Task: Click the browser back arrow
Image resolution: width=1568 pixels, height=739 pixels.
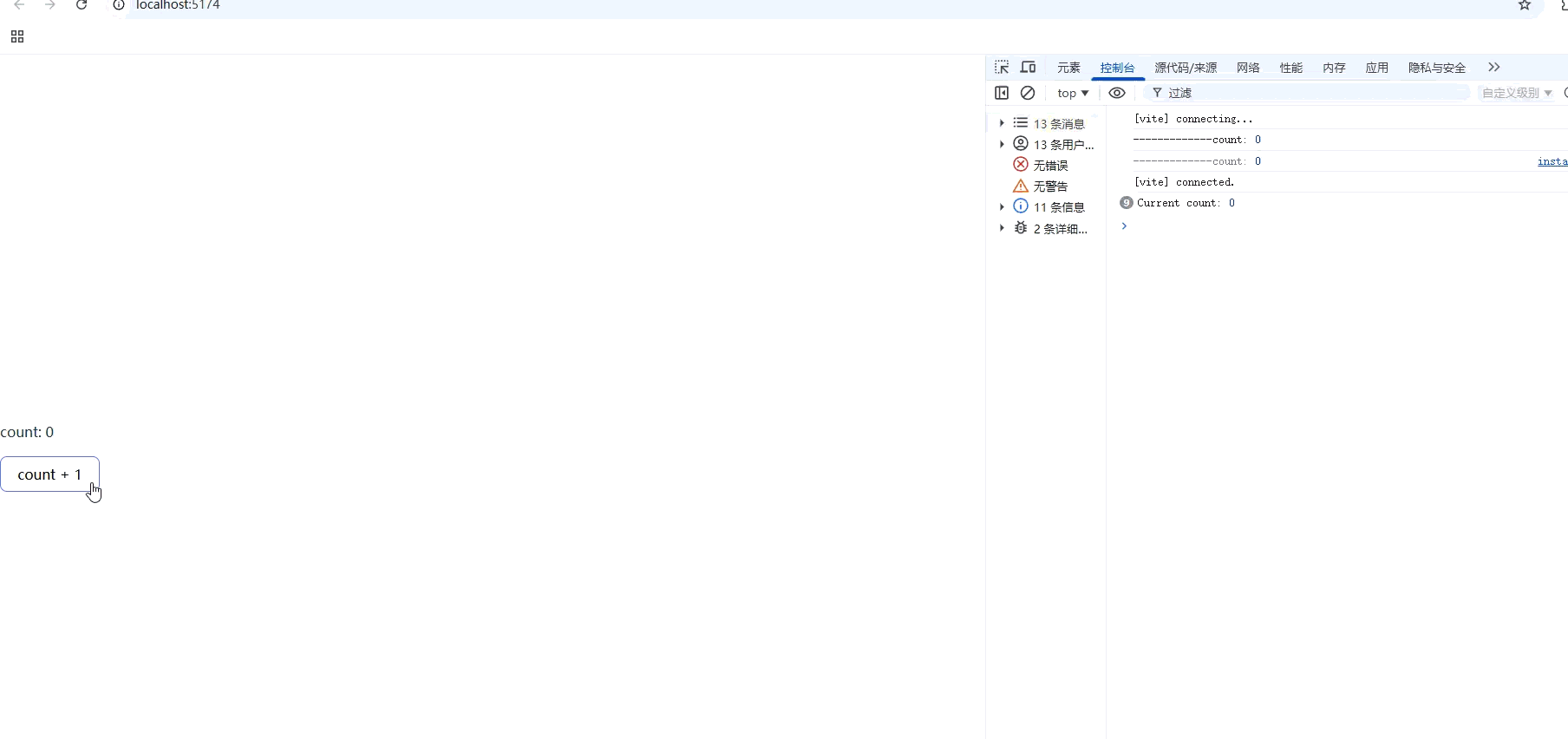Action: click(x=19, y=5)
